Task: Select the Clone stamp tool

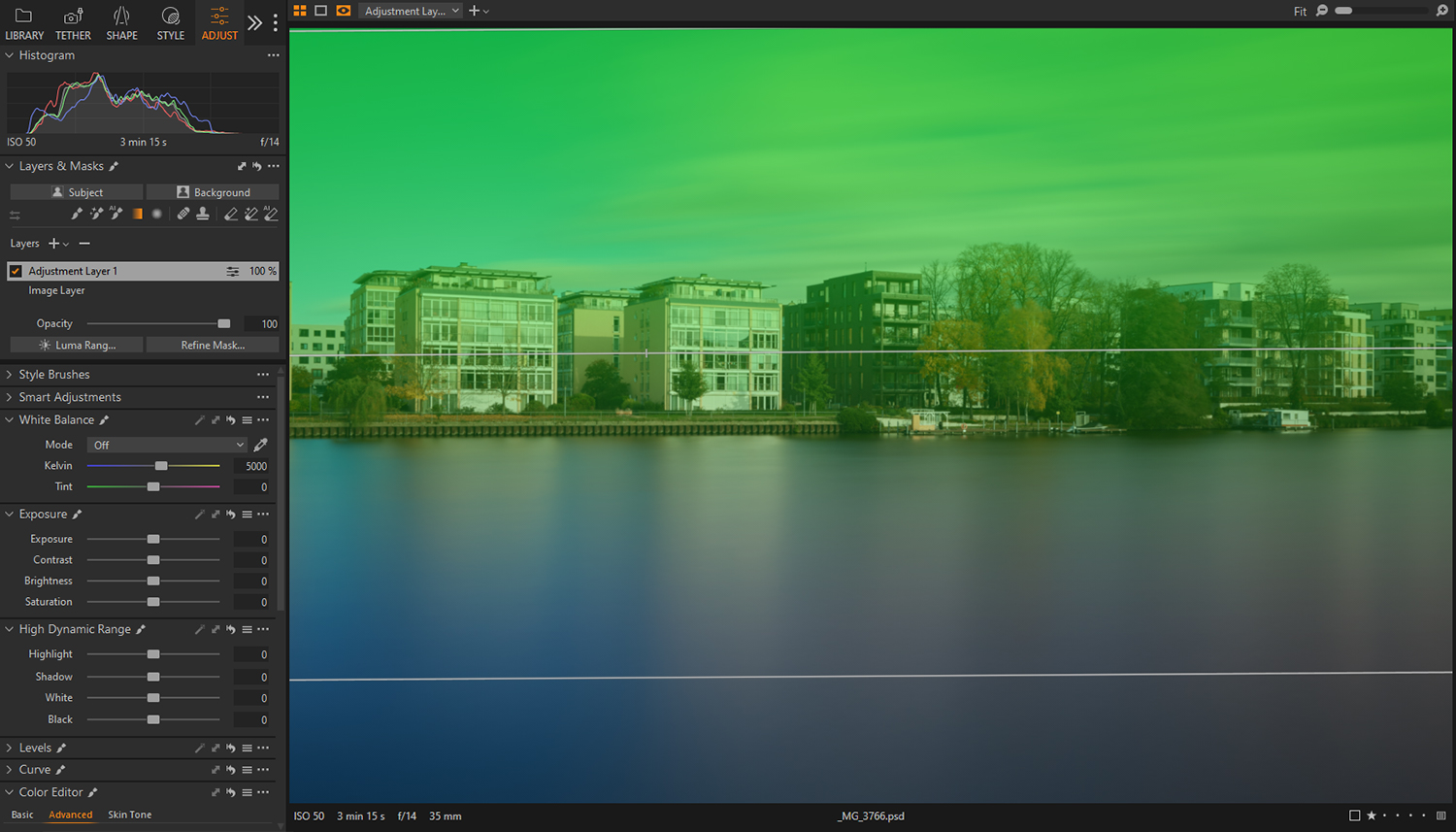Action: tap(202, 214)
